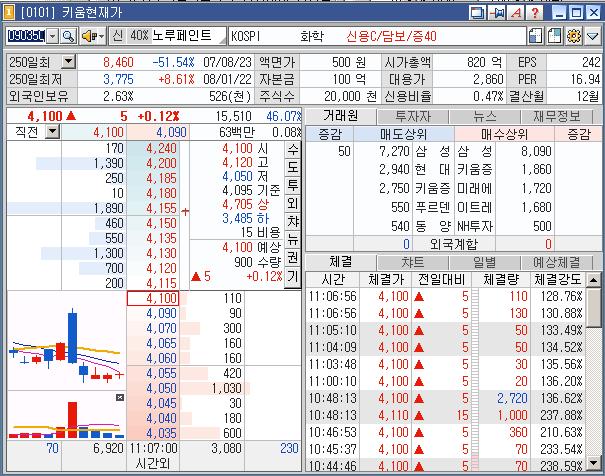Expand the toolbar menu down-arrow at right

[592, 36]
